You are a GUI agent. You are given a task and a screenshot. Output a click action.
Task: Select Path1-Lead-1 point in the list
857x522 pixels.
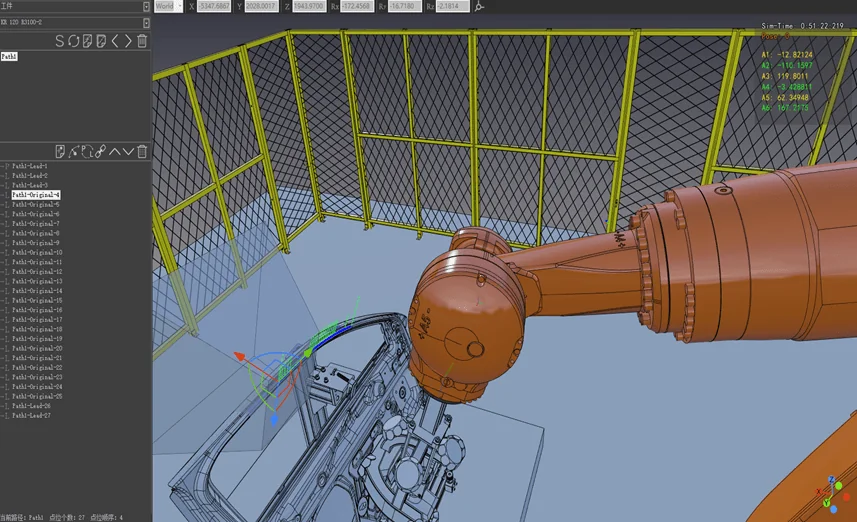tap(30, 166)
